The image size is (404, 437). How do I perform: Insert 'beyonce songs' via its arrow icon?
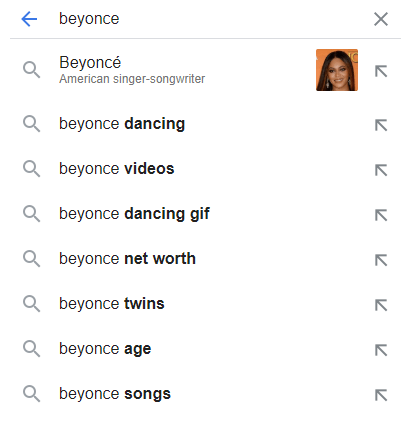click(381, 395)
